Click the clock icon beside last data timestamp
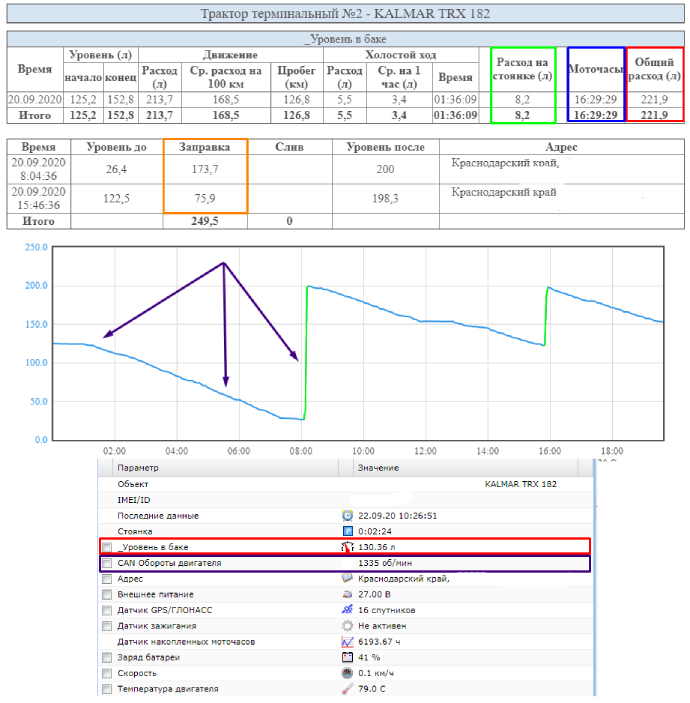690x703 pixels. (x=348, y=515)
